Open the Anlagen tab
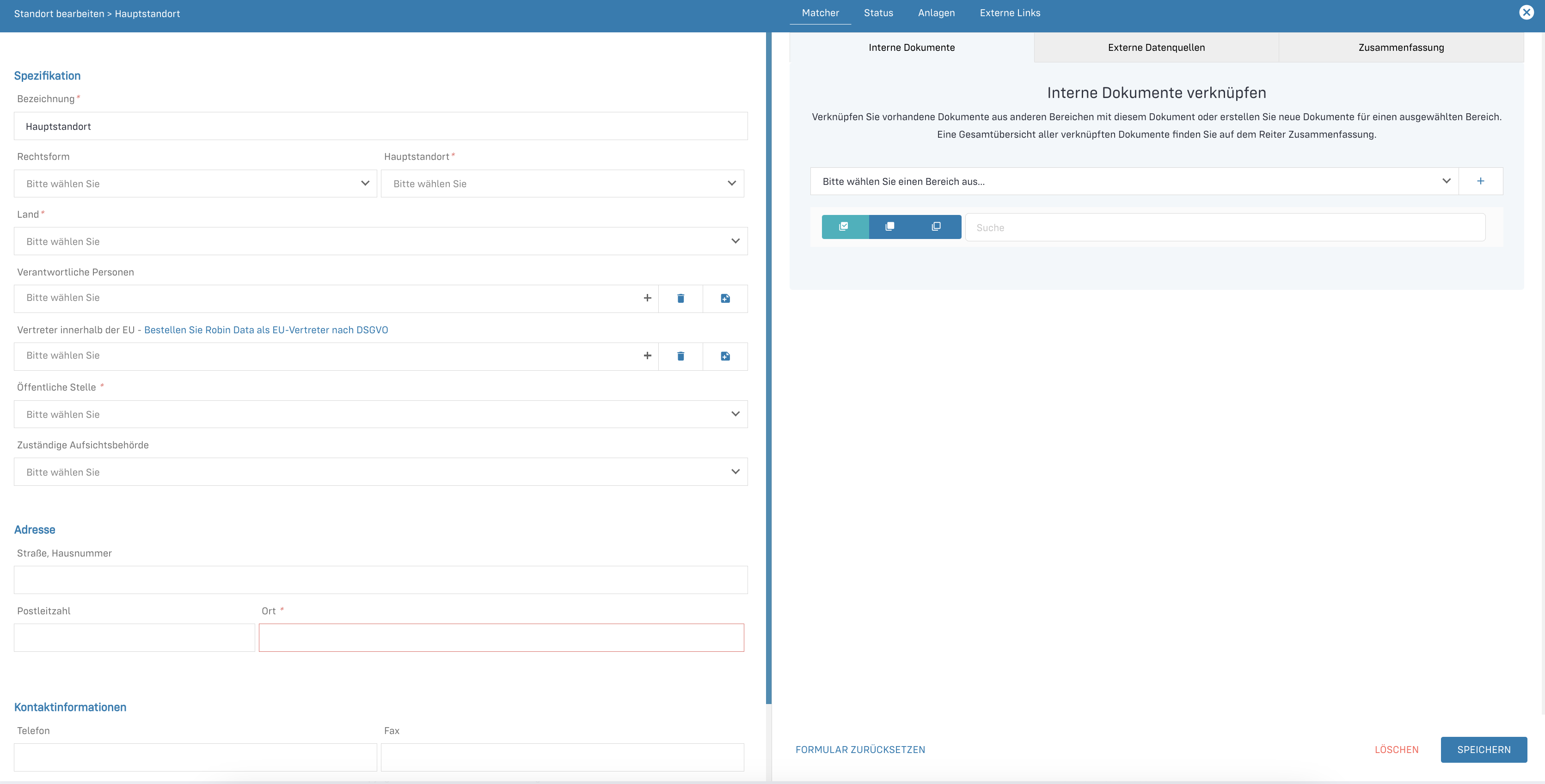1545x784 pixels. 936,13
